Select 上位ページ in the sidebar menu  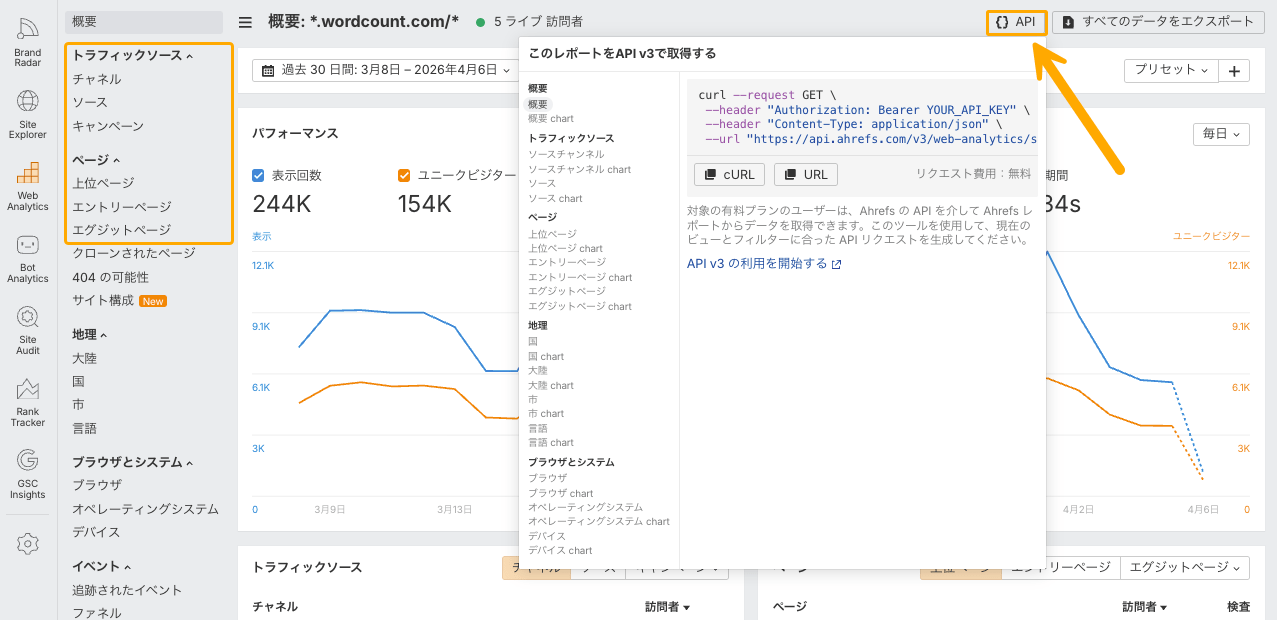(103, 183)
